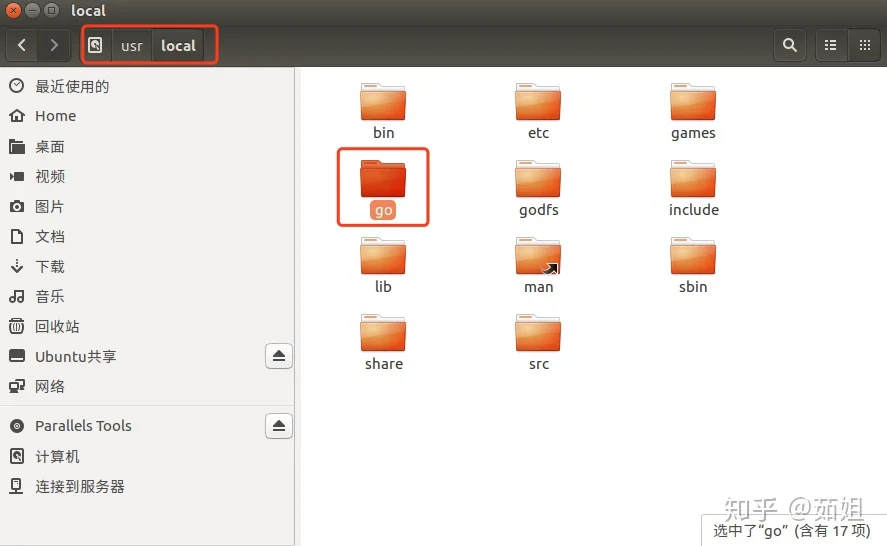Image resolution: width=887 pixels, height=546 pixels.
Task: Maximize the local window
Action: (51, 10)
